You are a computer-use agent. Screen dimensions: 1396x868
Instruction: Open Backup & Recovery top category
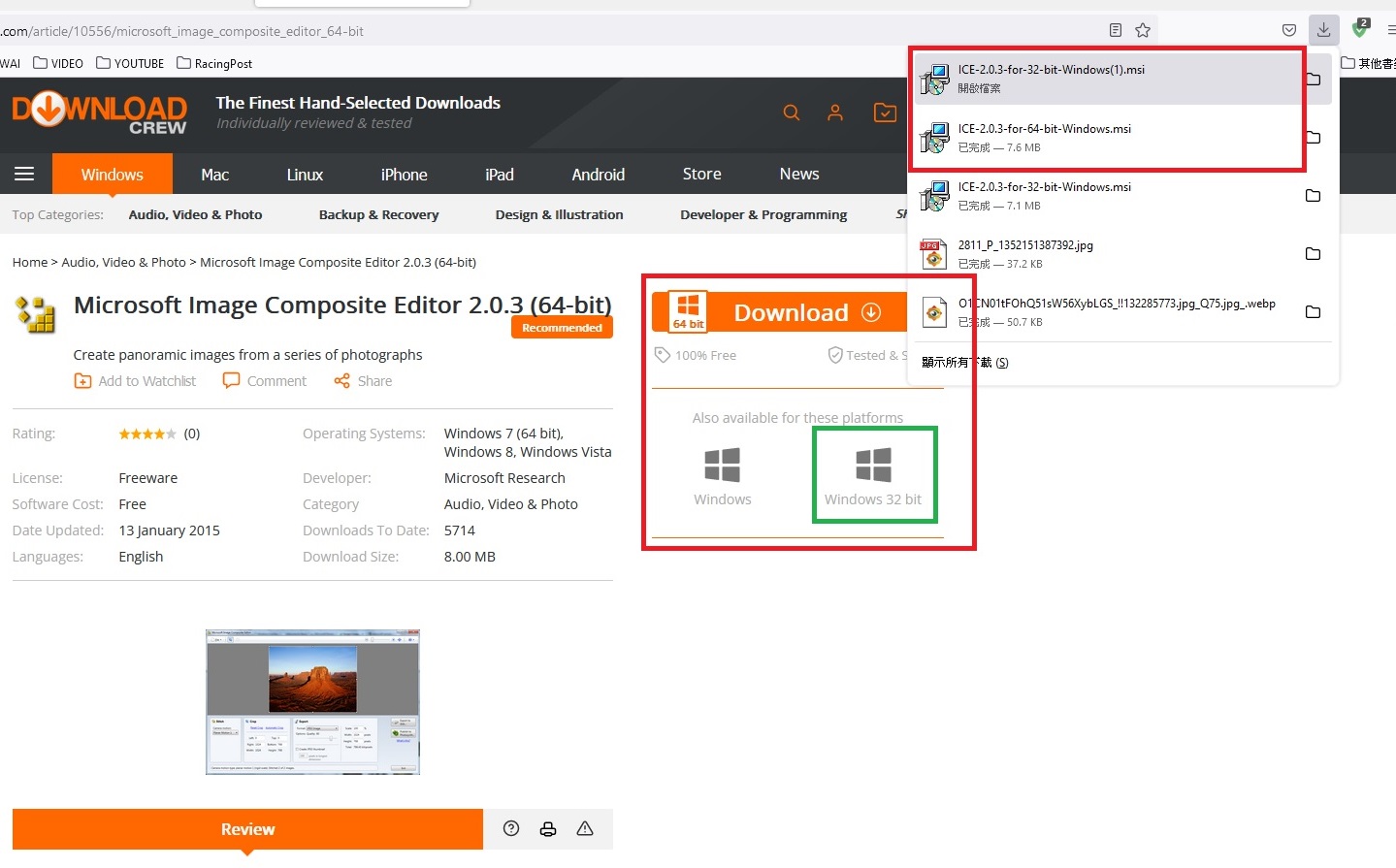pos(379,214)
